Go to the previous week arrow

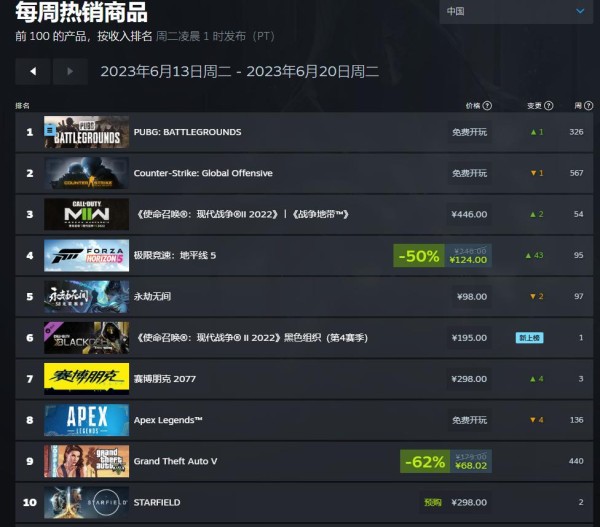[33, 71]
